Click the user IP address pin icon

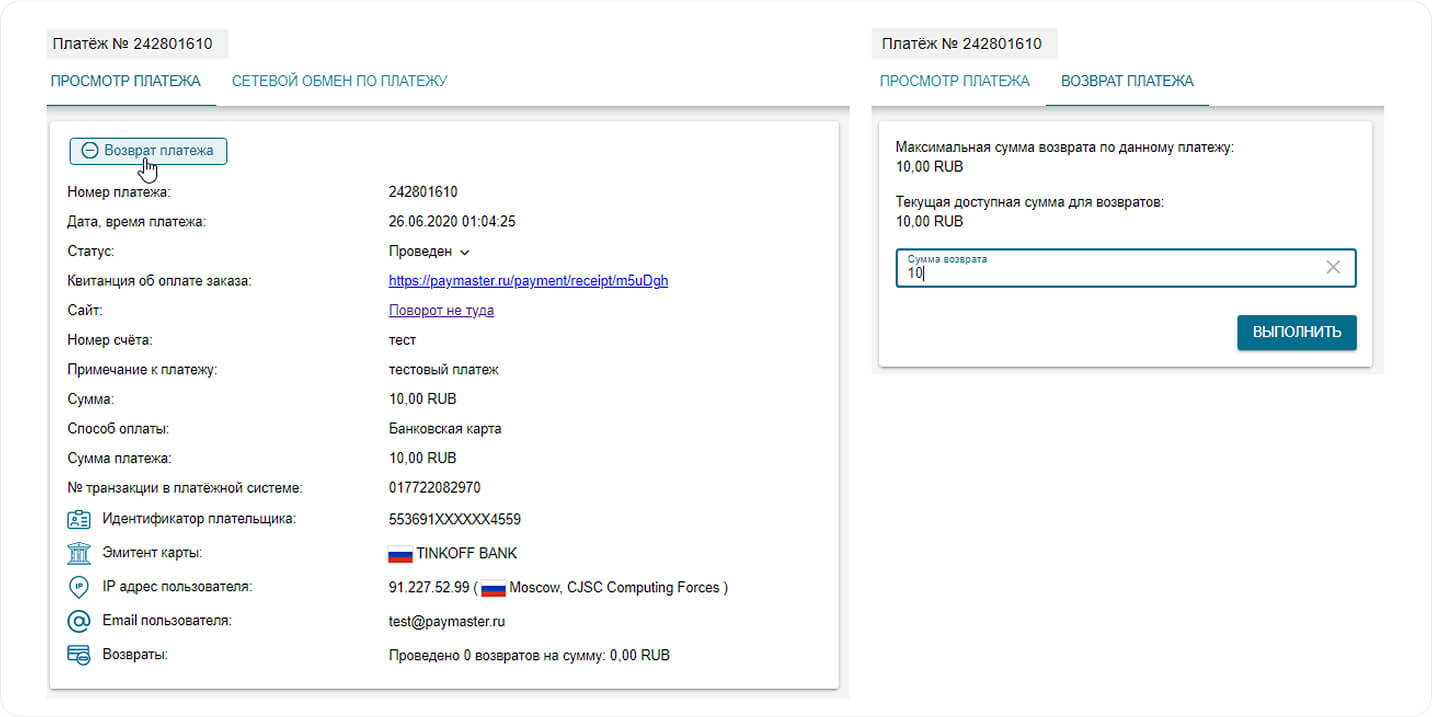79,587
